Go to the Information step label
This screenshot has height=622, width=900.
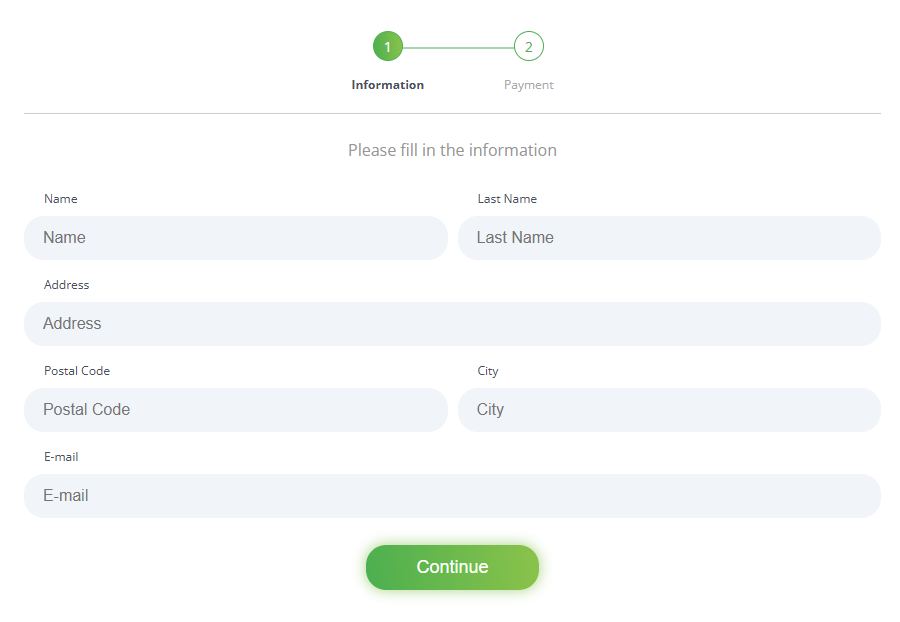pos(387,85)
